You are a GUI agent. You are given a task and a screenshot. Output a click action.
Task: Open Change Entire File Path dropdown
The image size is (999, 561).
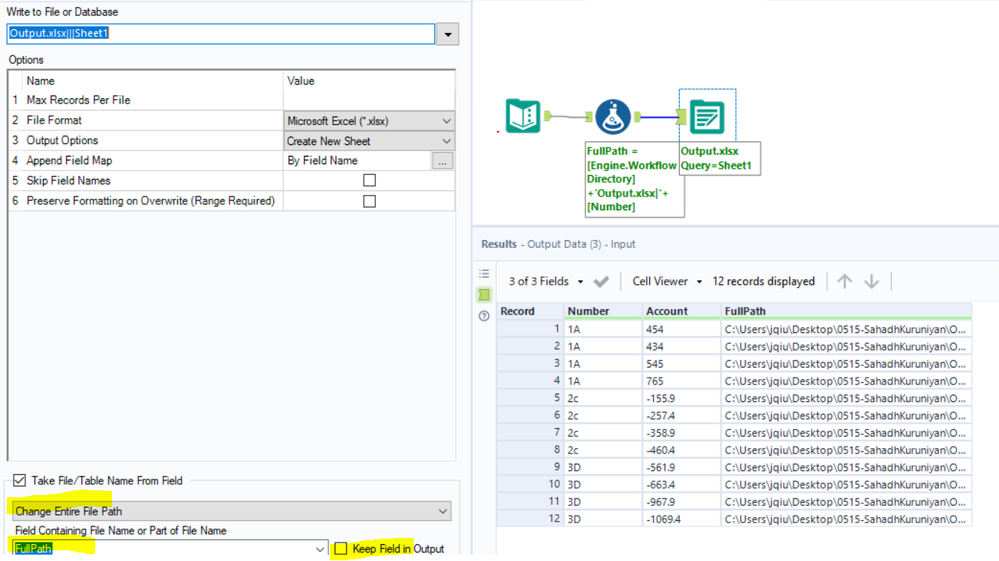(x=231, y=511)
